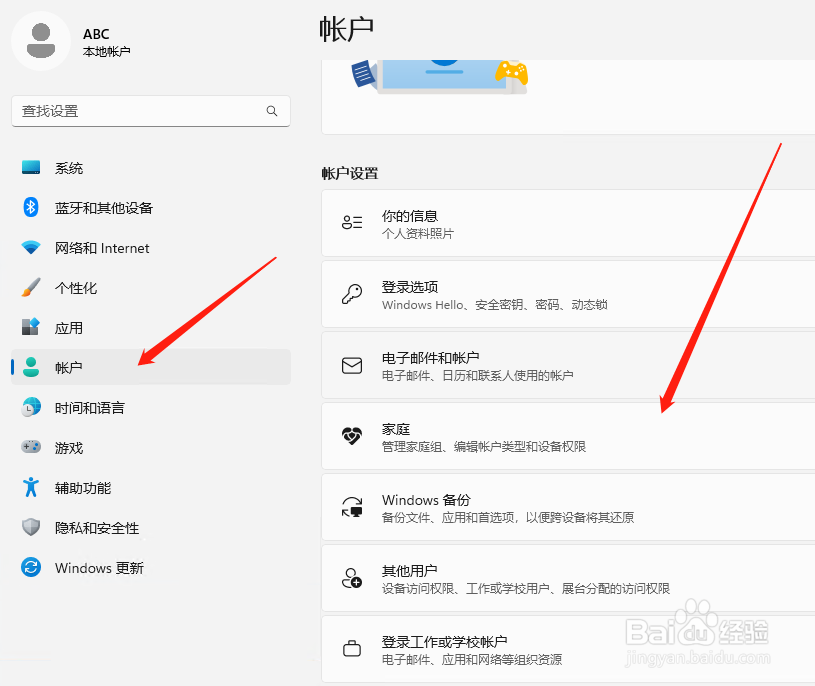Image resolution: width=815 pixels, height=686 pixels.
Task: Click the 你的信息 profile list icon
Action: point(352,222)
